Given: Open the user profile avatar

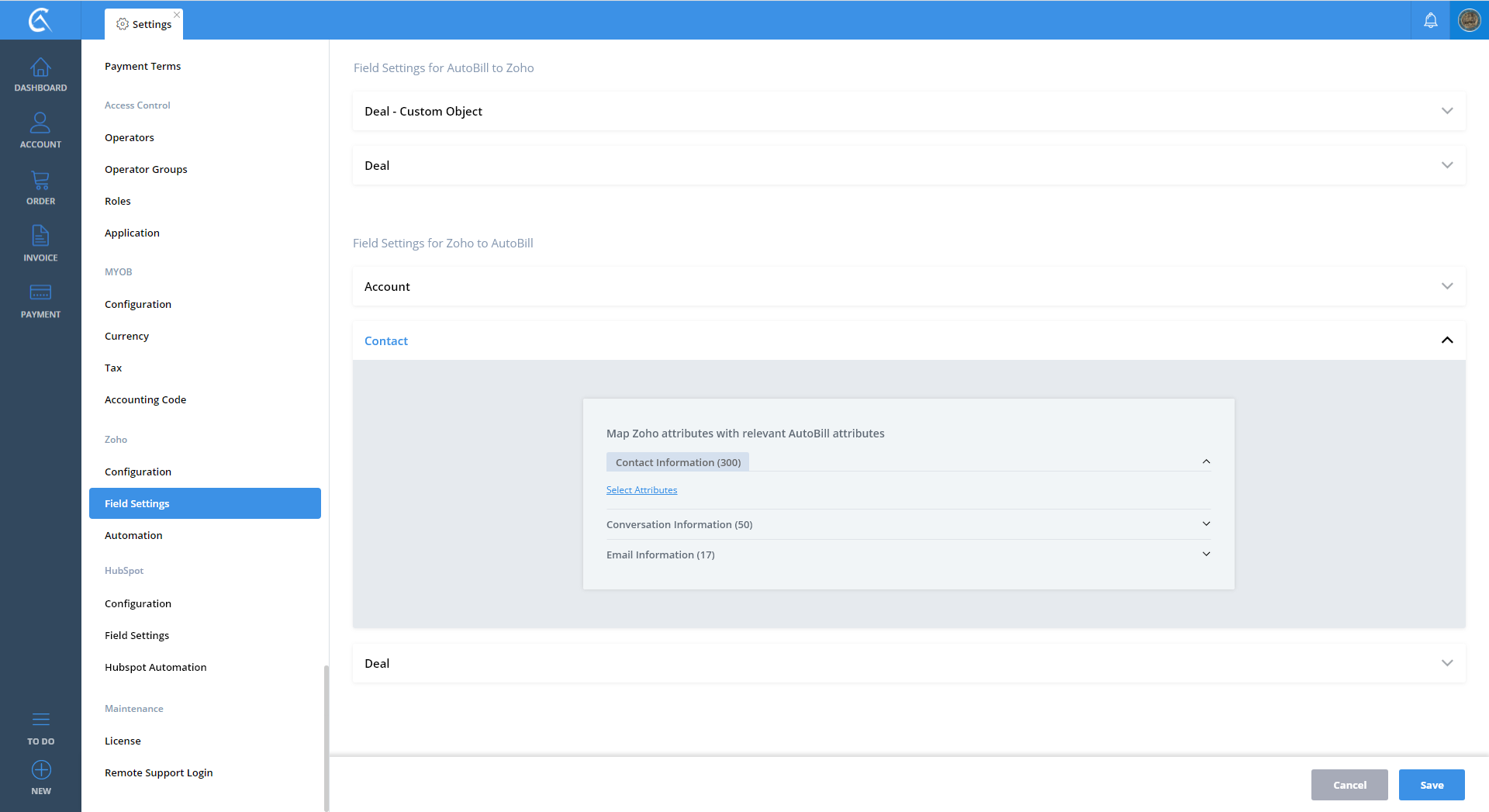Looking at the screenshot, I should pos(1469,21).
